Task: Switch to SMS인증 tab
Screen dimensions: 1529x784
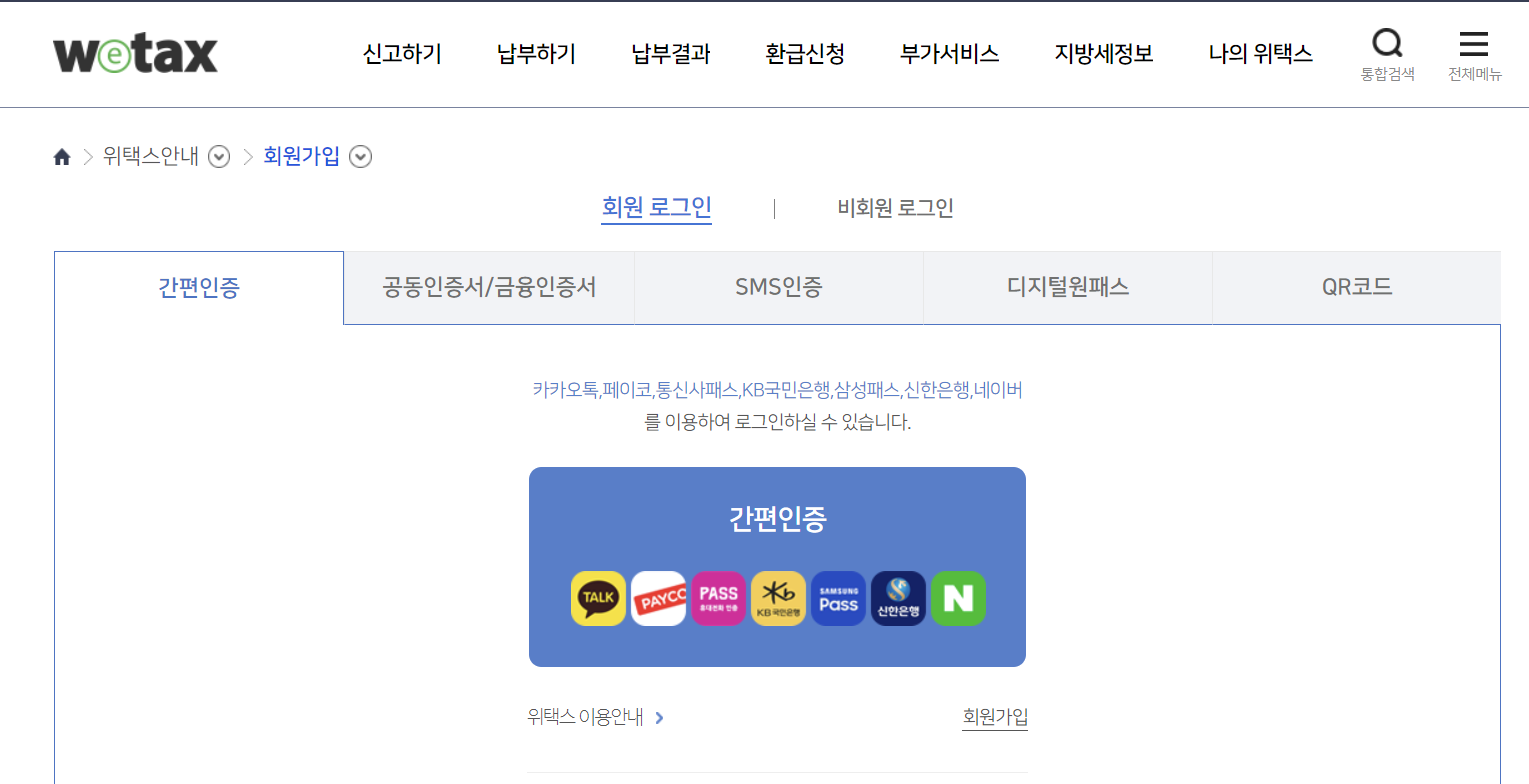Action: click(779, 288)
